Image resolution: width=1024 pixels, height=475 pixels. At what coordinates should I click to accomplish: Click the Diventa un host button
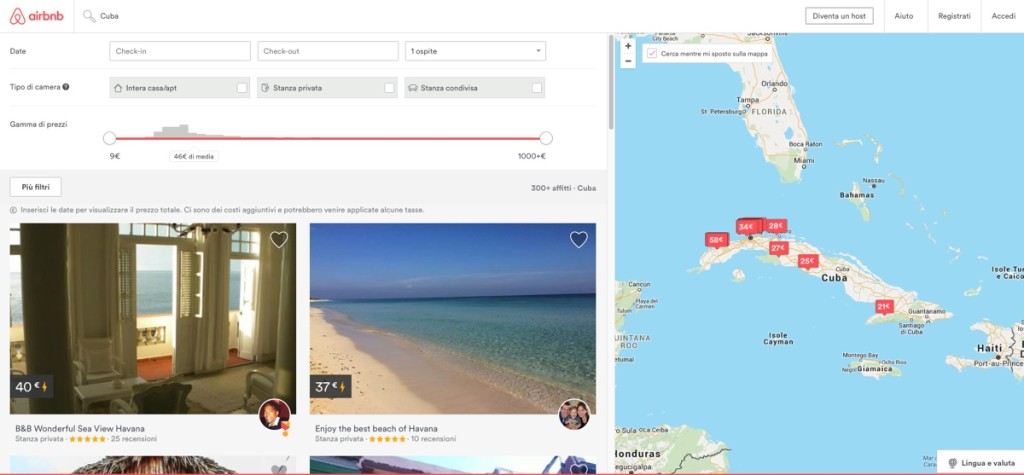point(839,16)
